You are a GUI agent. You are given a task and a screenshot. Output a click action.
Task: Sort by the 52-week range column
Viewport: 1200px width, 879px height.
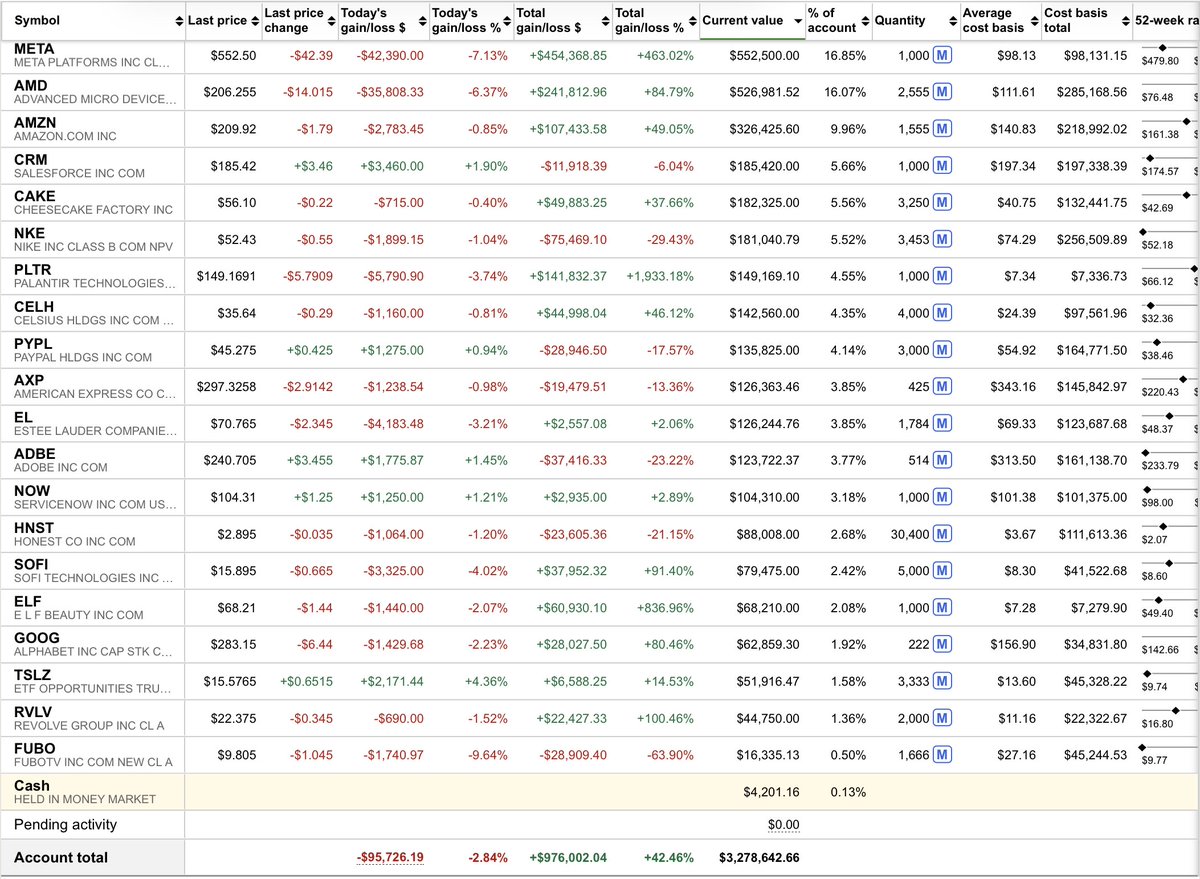tap(1166, 21)
